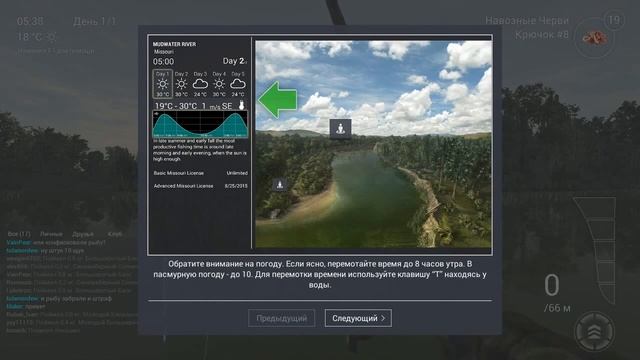640x360 pixels.
Task: Click the Missouri state label
Action: point(164,52)
